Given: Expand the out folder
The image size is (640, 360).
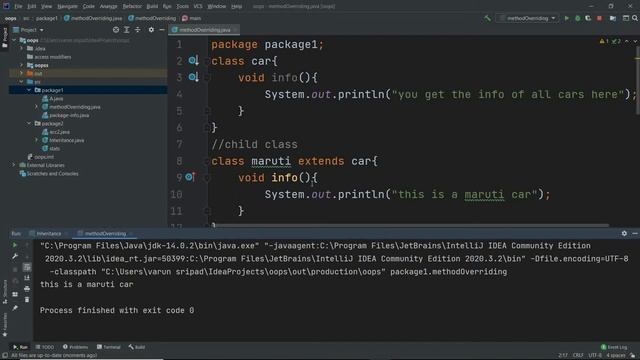Looking at the screenshot, I should click(x=22, y=73).
